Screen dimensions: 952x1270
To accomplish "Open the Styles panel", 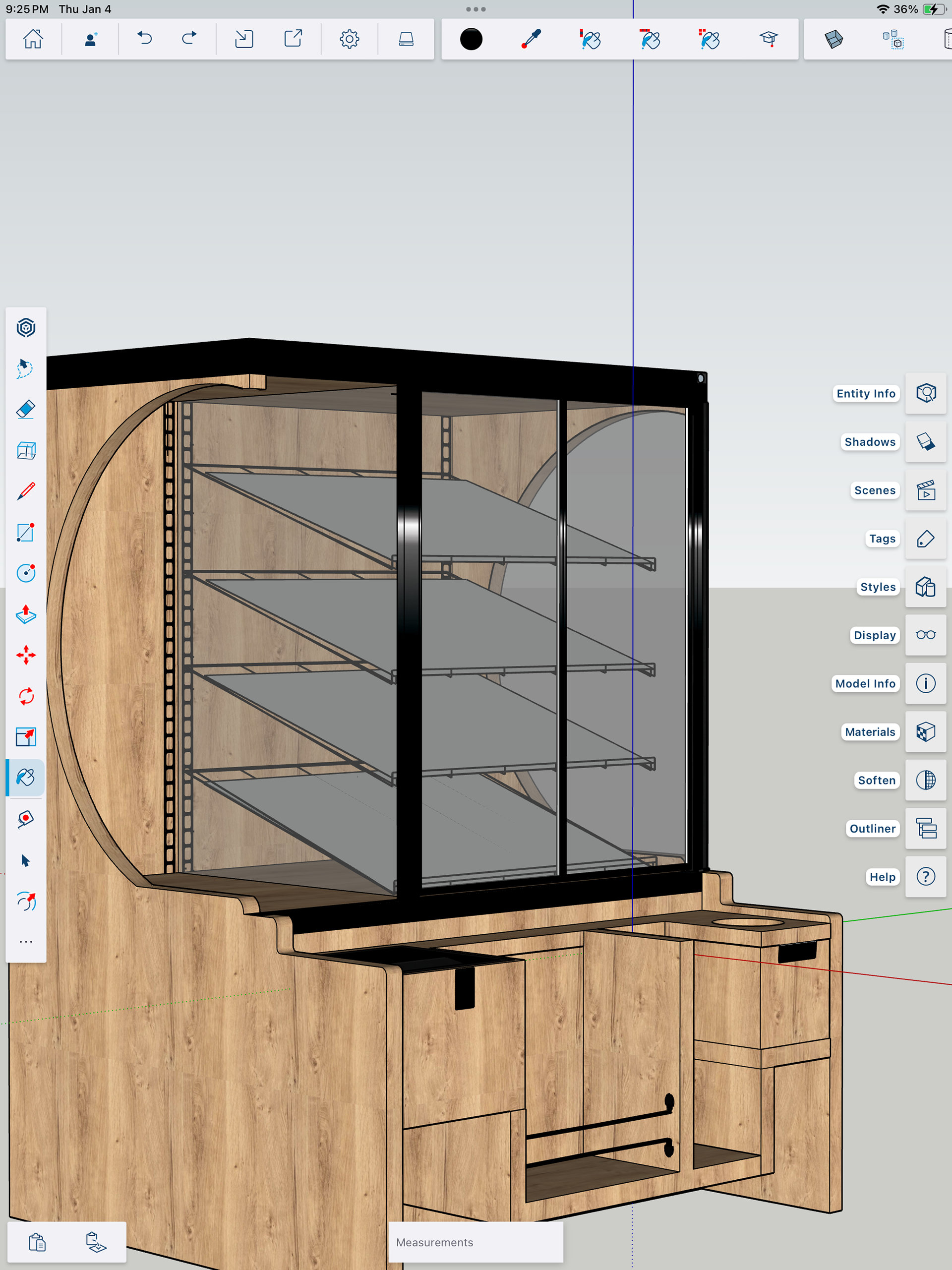I will pyautogui.click(x=926, y=587).
